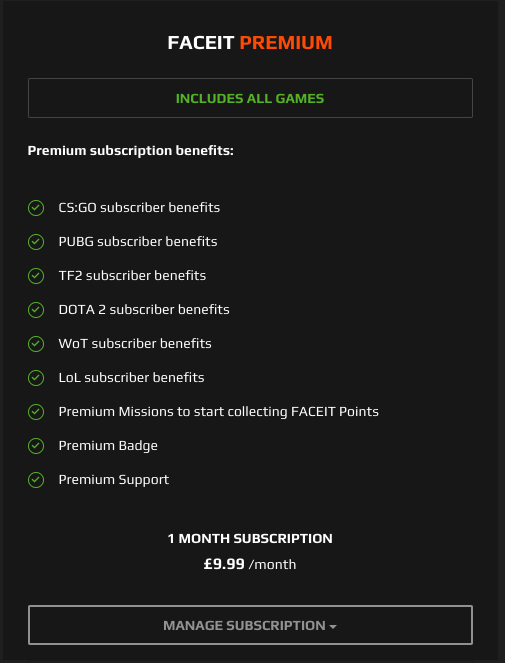Image resolution: width=505 pixels, height=663 pixels.
Task: Click the green check beside DOTA 2 subscriber benefits
Action: point(36,310)
